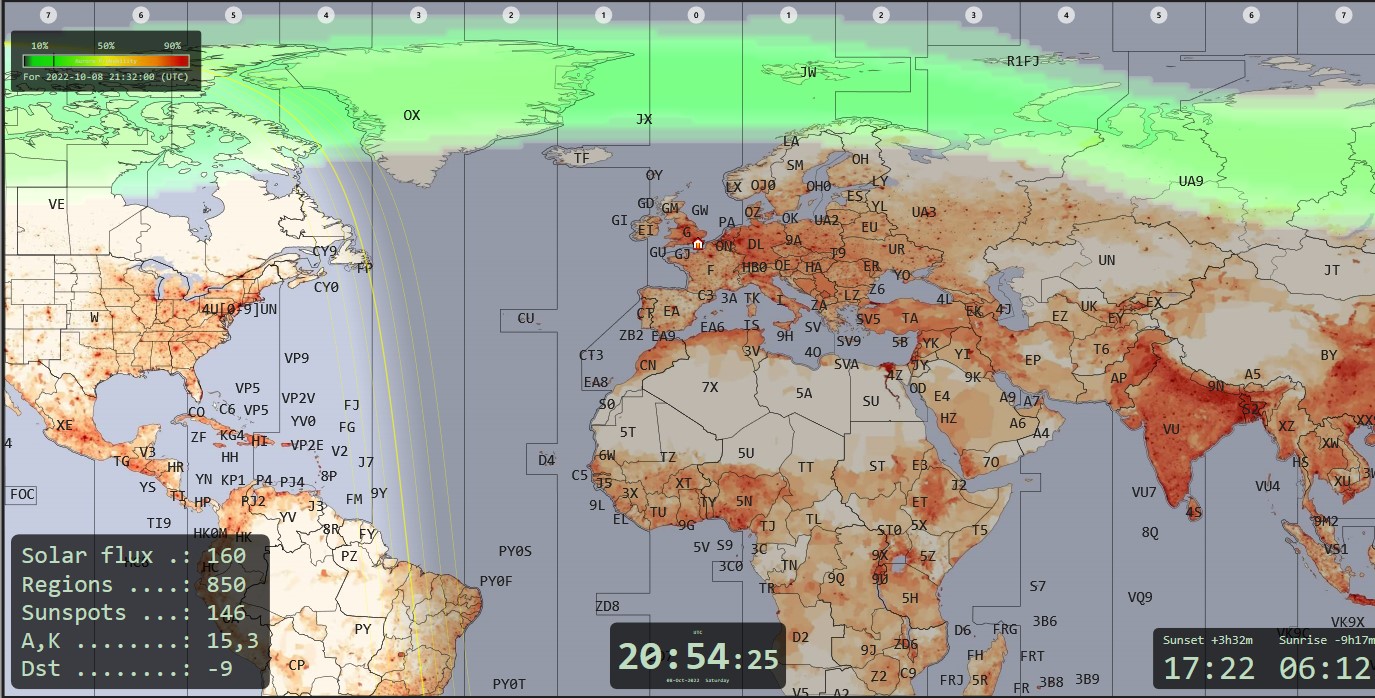
Task: Click the UTC clock showing 20:54:25
Action: [697, 656]
